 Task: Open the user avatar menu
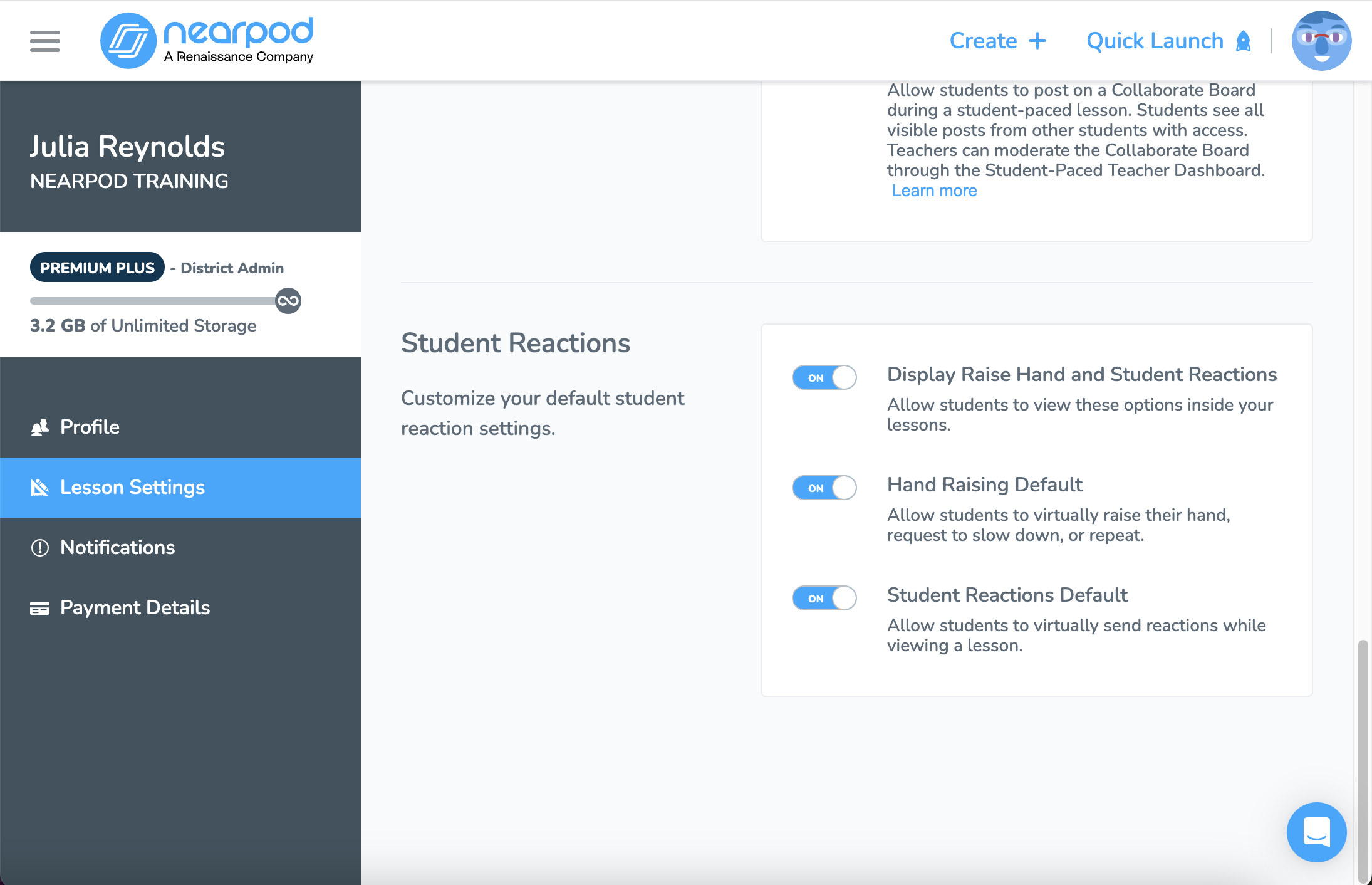[x=1321, y=41]
